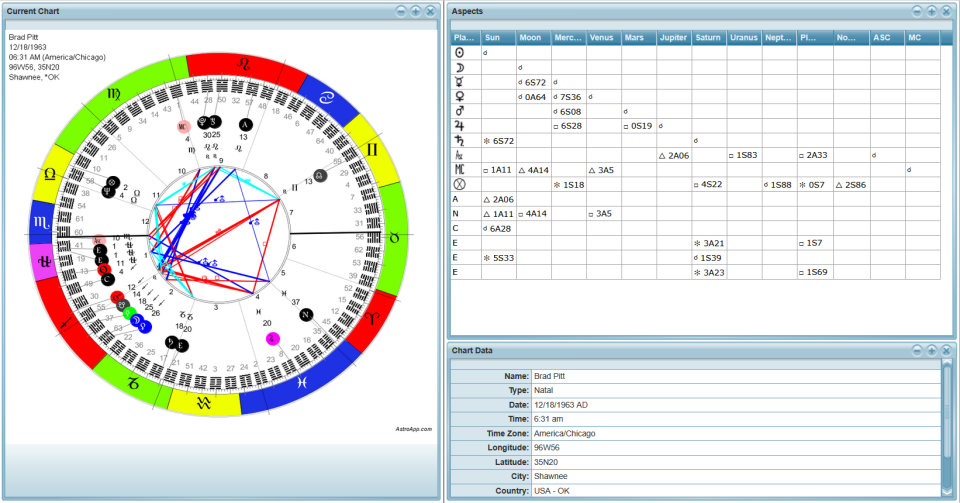Viewport: 960px width, 503px height.
Task: Select the Time Zone value America/Chicago
Action: click(564, 434)
